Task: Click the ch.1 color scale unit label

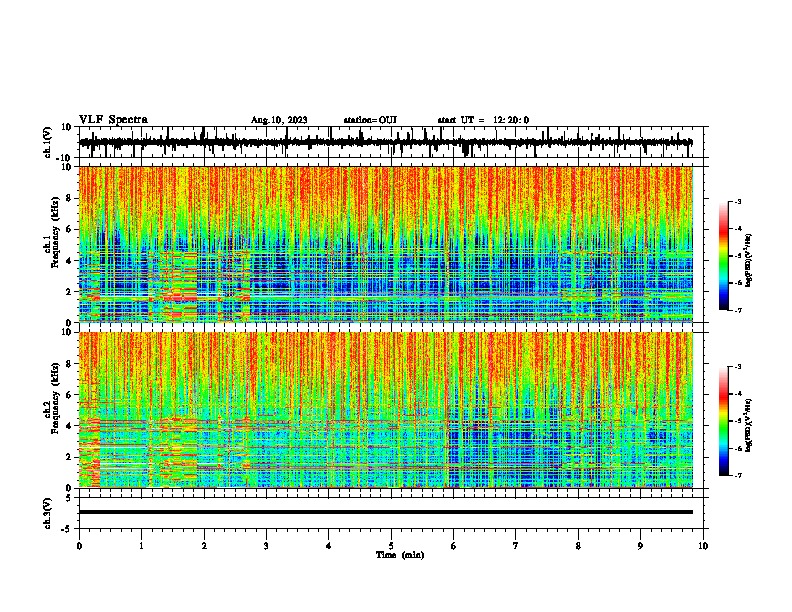Action: click(749, 260)
